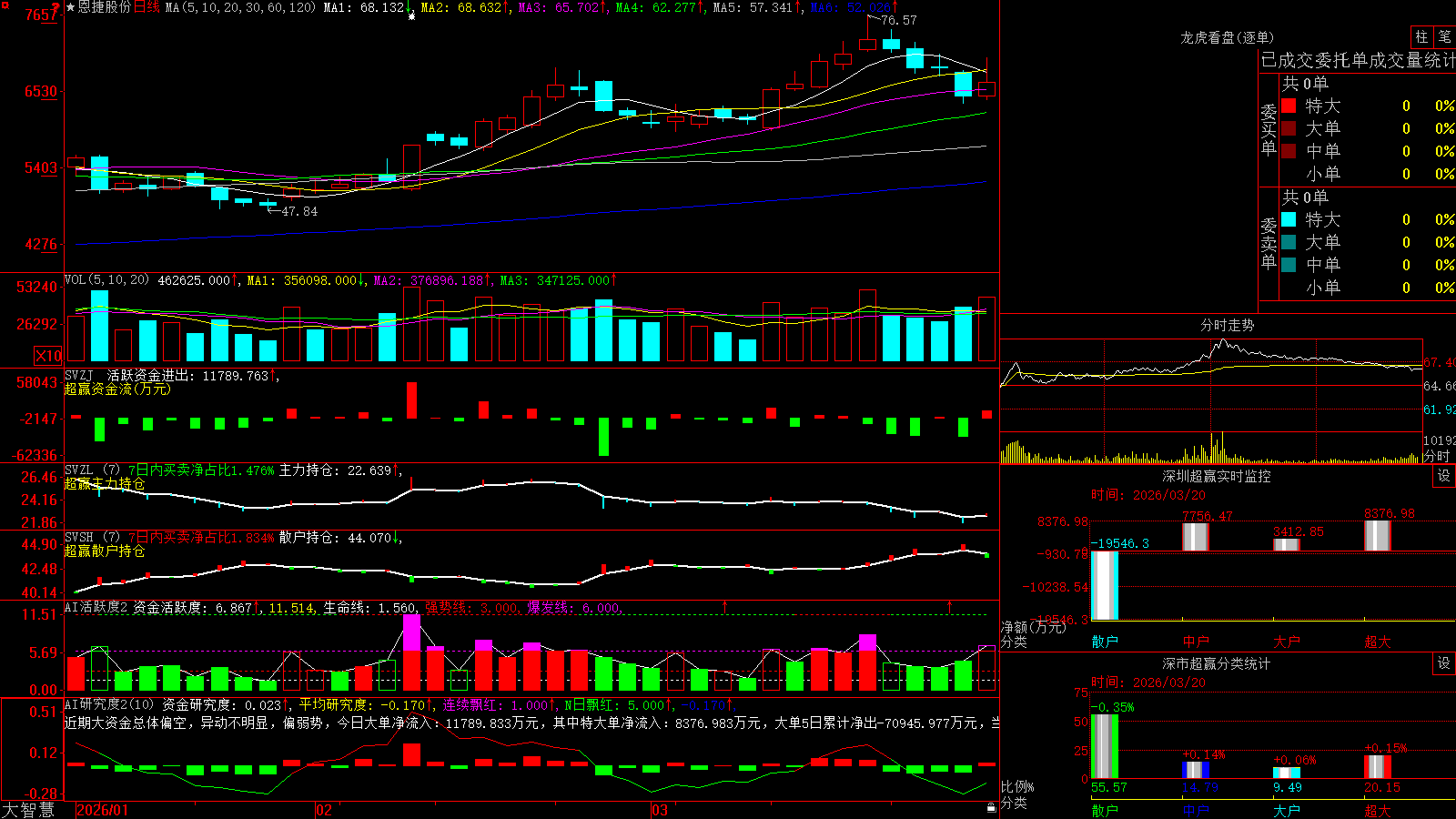
Task: Click the 03 month marker on time axis
Action: click(659, 810)
